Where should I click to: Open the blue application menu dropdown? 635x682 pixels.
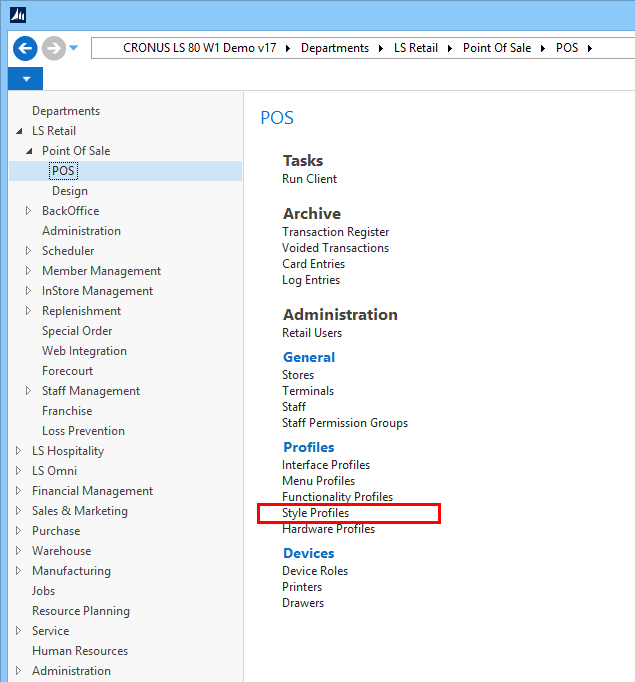click(25, 78)
